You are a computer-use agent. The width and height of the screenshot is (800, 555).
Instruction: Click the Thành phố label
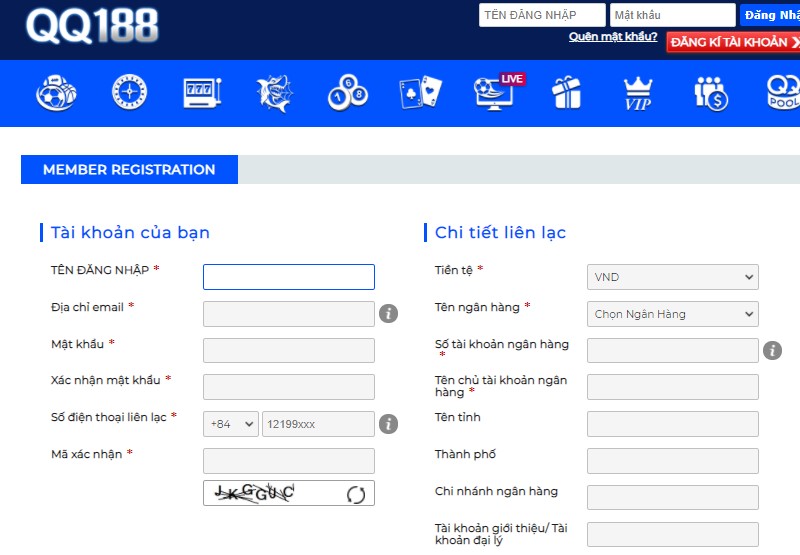click(465, 454)
